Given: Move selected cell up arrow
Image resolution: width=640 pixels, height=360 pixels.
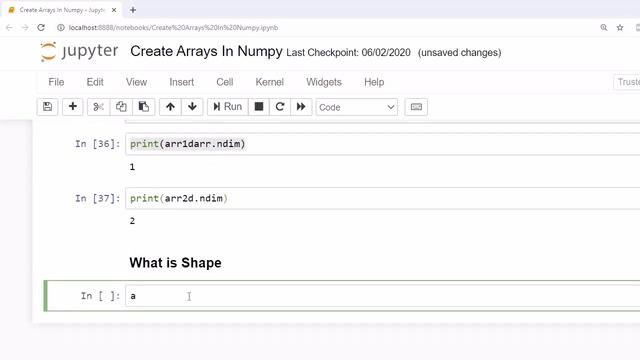Looking at the screenshot, I should [170, 107].
